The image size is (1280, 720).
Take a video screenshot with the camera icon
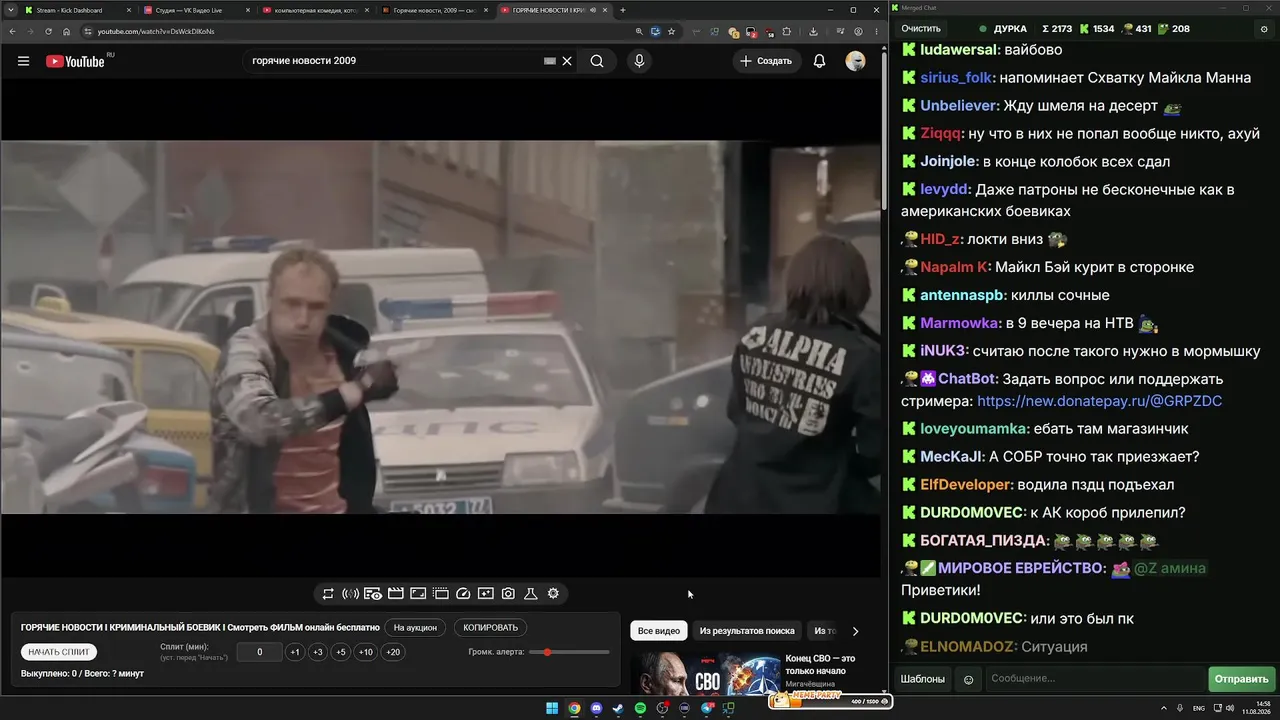[508, 594]
